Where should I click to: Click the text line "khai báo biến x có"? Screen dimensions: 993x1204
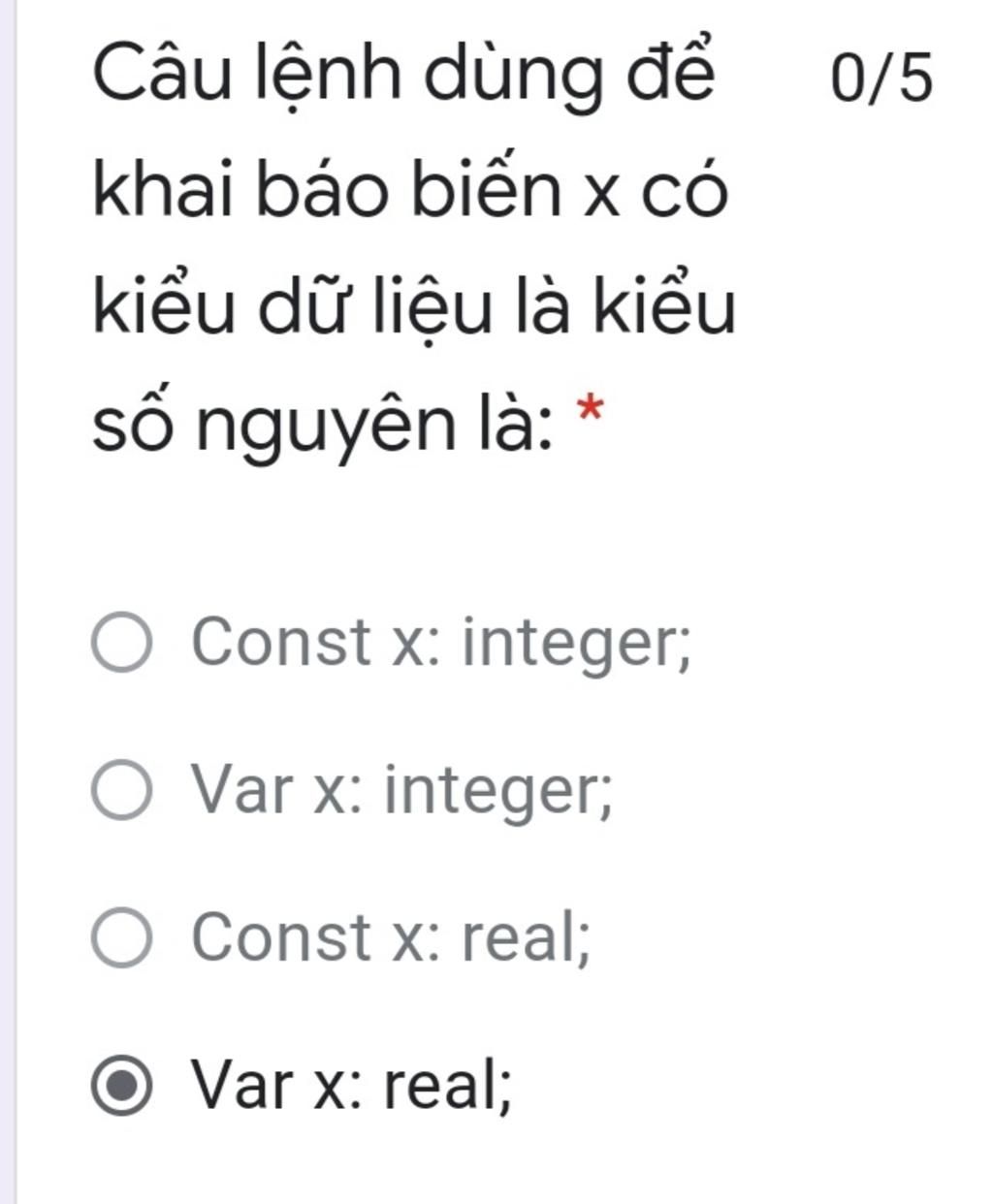pyautogui.click(x=409, y=191)
